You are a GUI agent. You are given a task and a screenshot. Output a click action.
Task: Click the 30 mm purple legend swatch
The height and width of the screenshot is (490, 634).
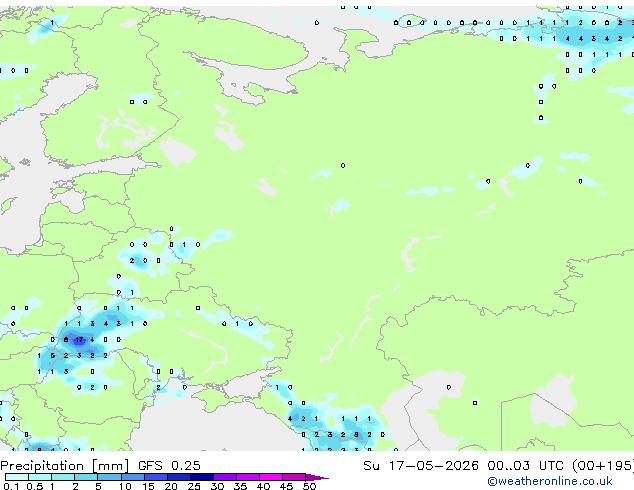point(225,477)
